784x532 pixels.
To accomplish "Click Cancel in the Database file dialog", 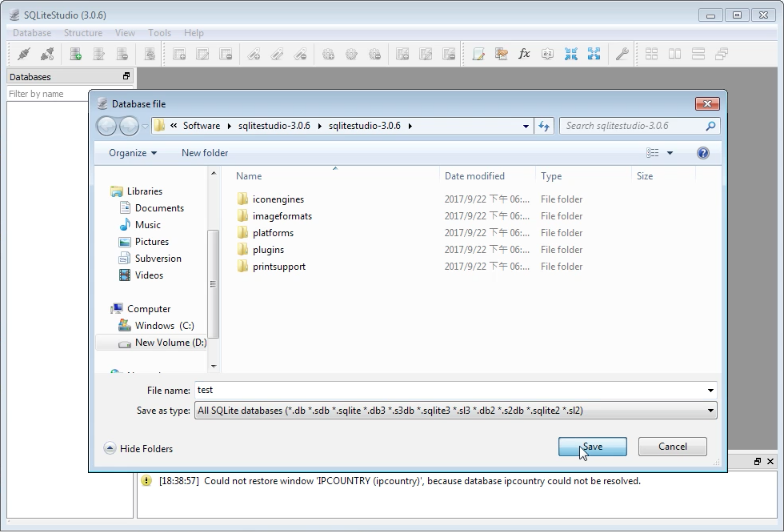I will tap(672, 446).
